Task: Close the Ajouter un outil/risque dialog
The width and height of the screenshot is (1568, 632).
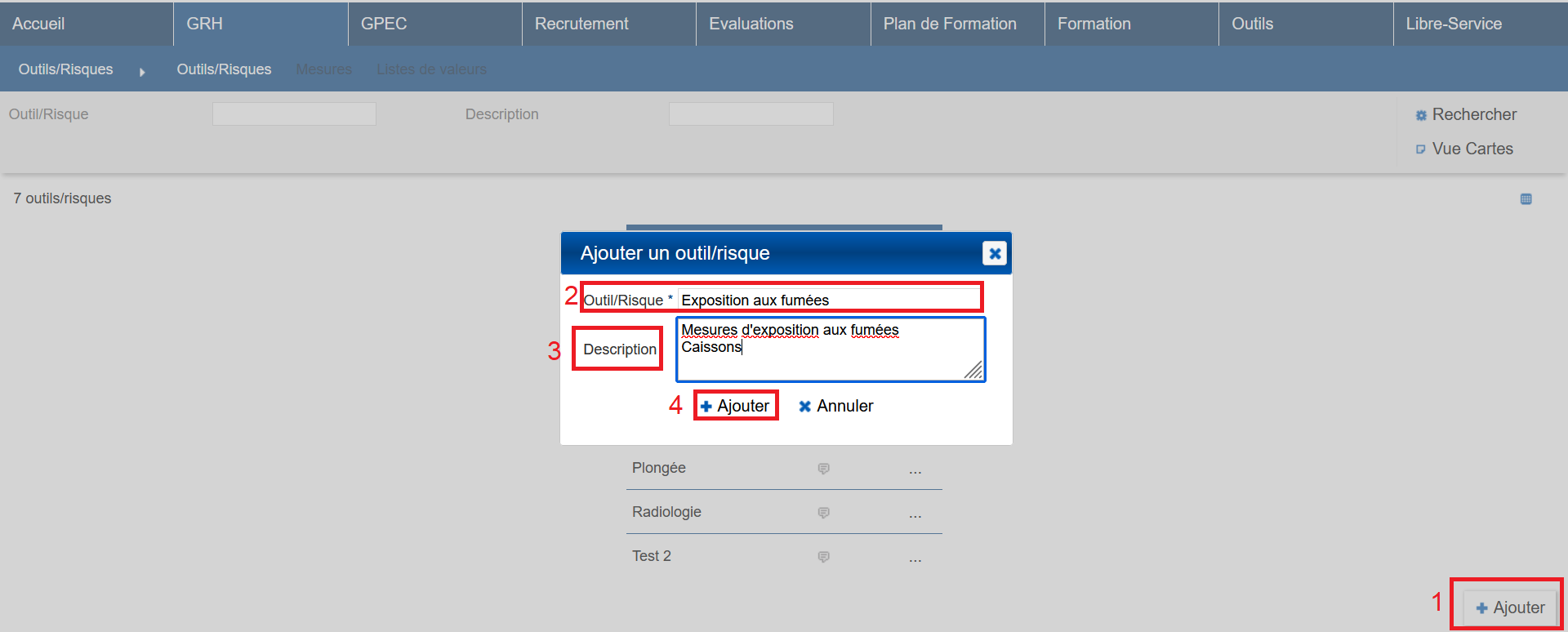Action: pyautogui.click(x=994, y=254)
